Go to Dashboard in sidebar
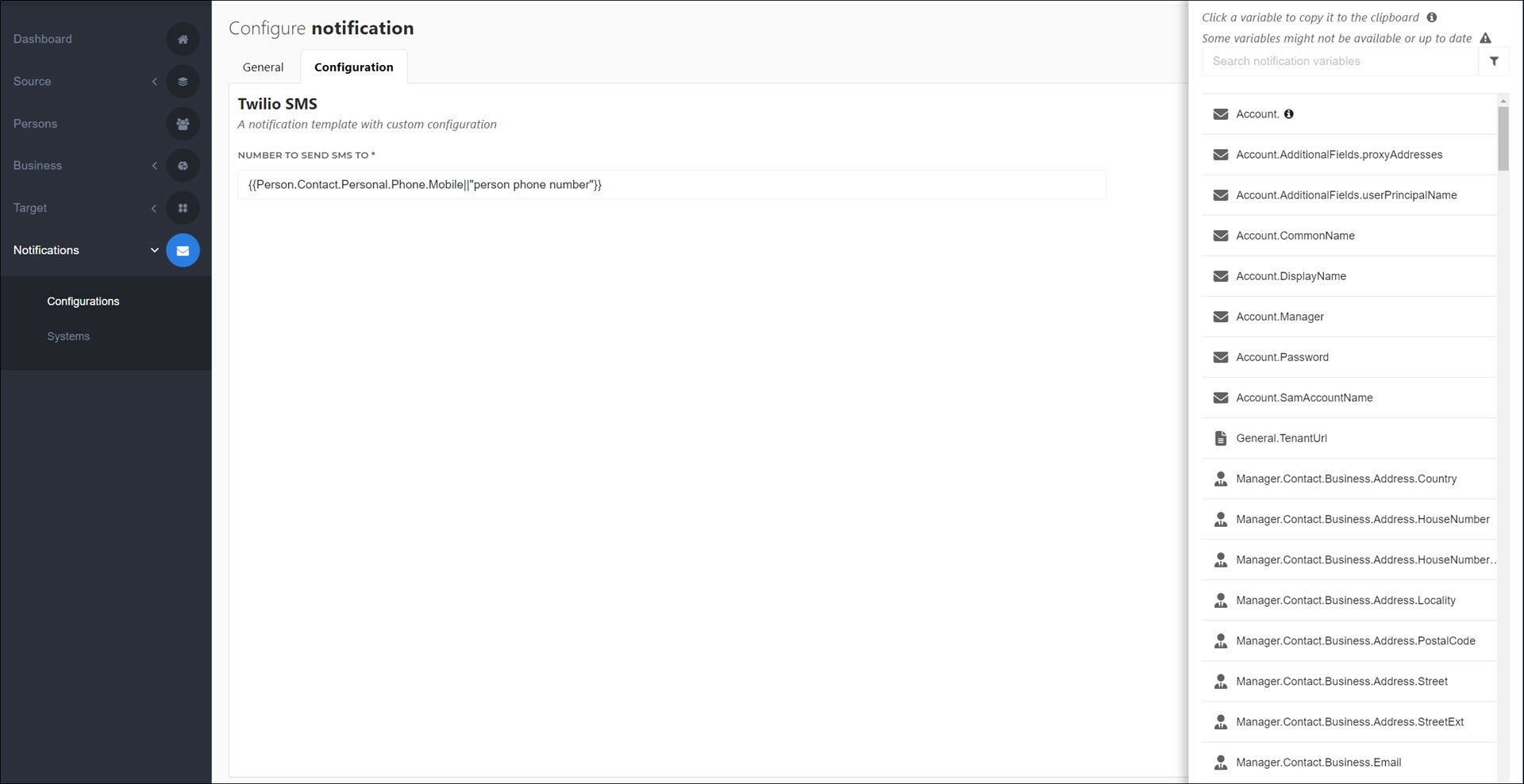 coord(43,39)
